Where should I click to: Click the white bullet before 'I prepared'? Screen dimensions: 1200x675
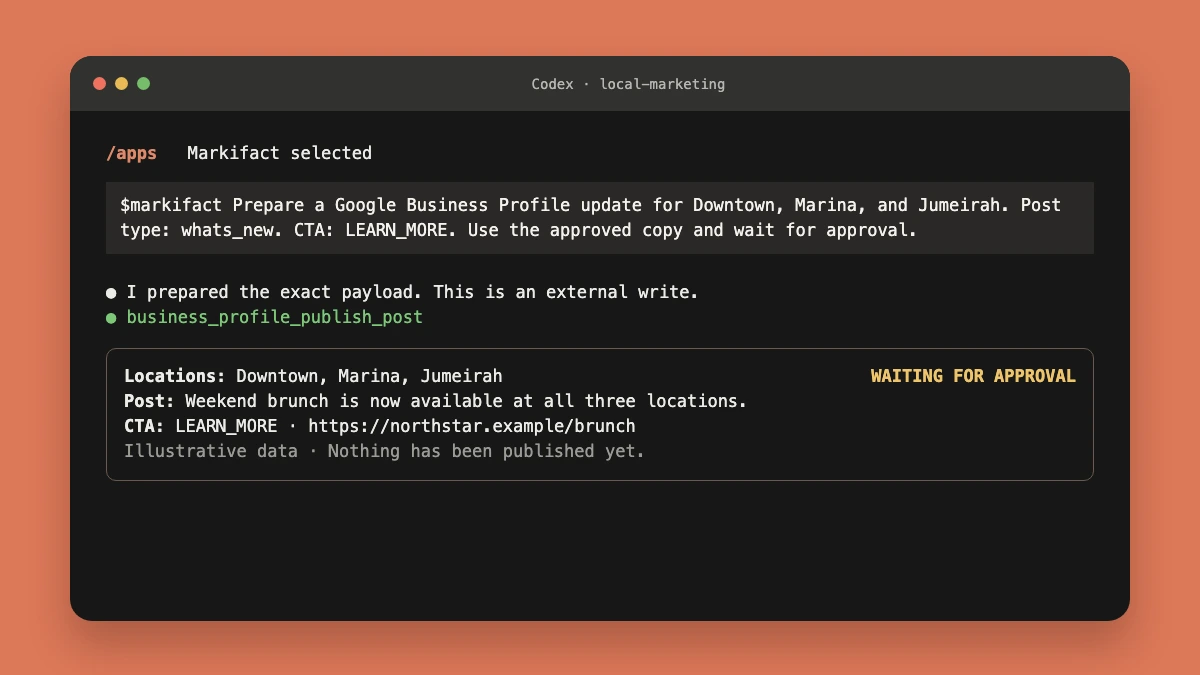(x=111, y=293)
